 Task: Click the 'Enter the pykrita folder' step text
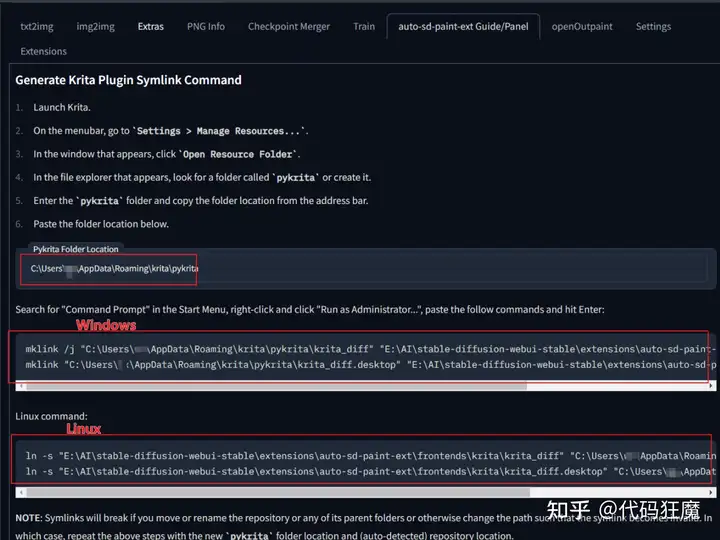tap(201, 201)
